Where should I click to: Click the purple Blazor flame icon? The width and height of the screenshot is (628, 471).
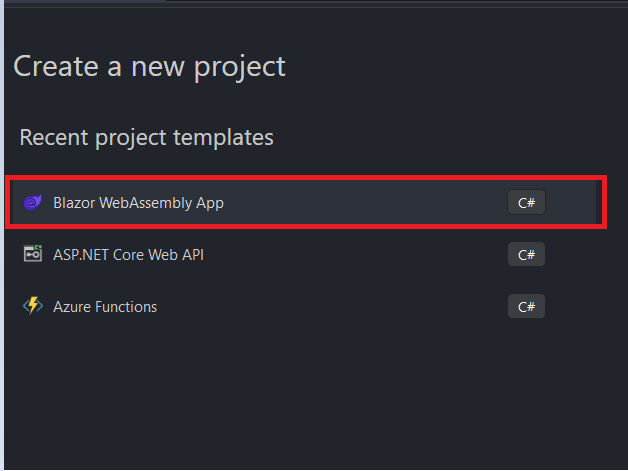coord(33,202)
